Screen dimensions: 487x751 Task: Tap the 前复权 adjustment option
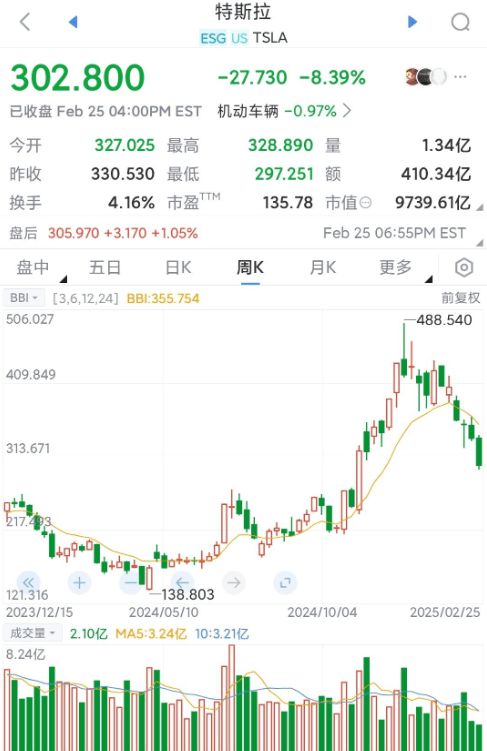(x=460, y=298)
